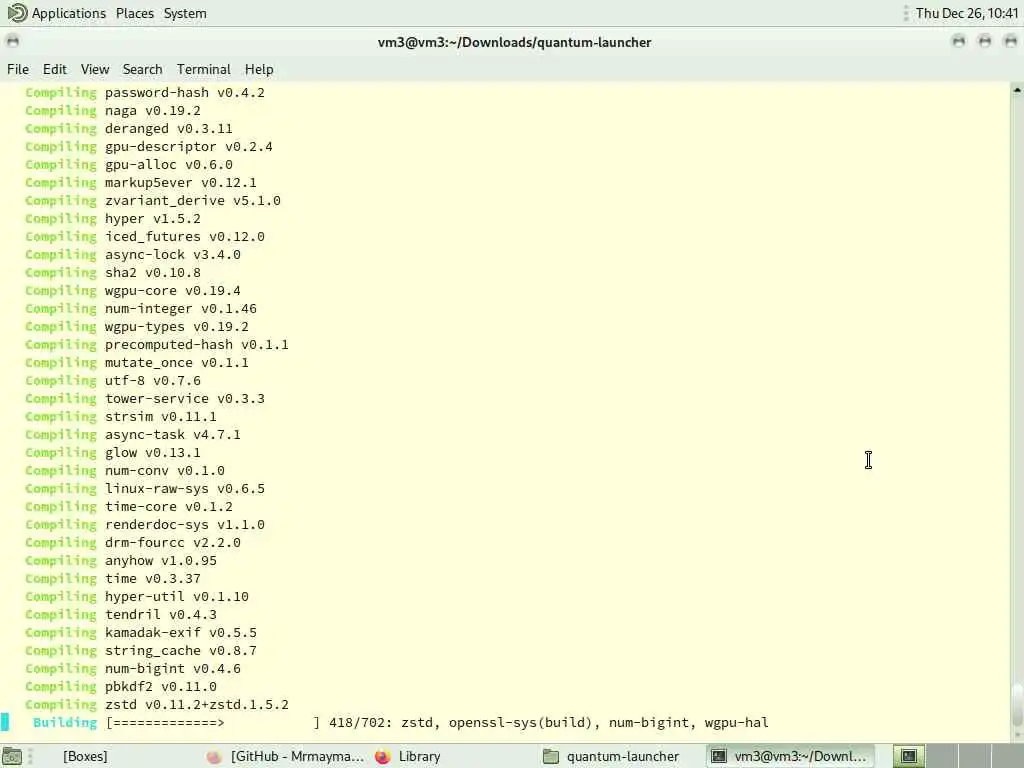1024x768 pixels.
Task: Open the Terminal menu
Action: point(203,69)
